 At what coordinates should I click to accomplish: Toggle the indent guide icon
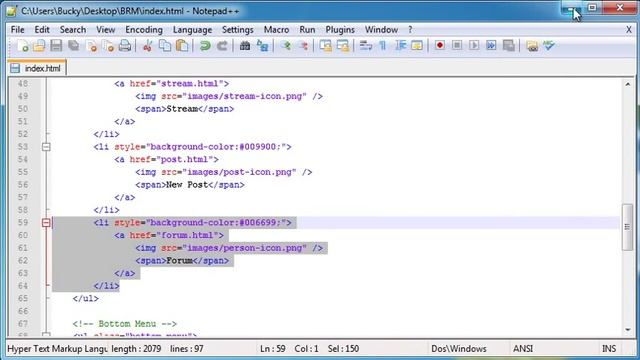tap(400, 46)
